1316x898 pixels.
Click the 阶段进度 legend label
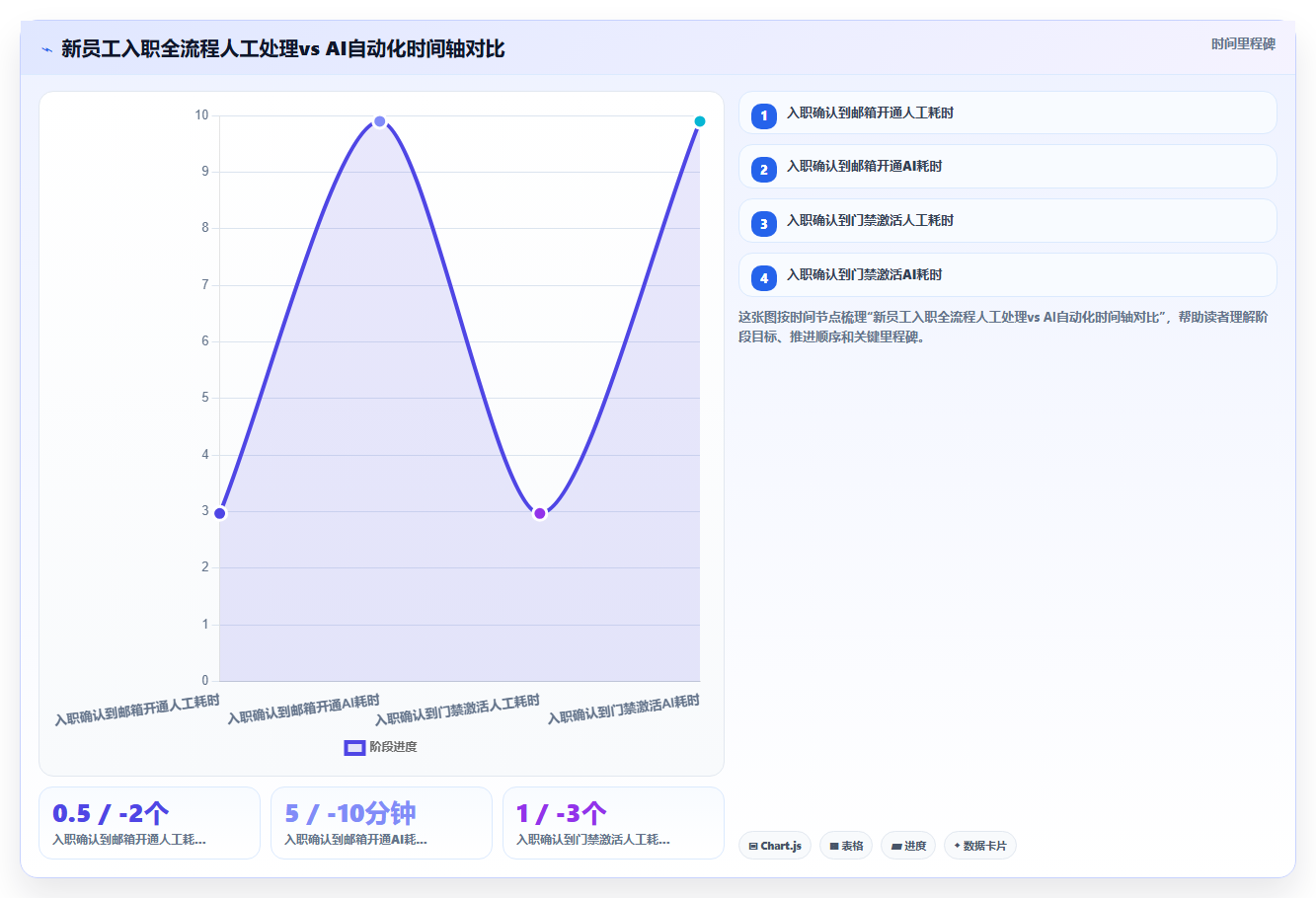tap(393, 747)
